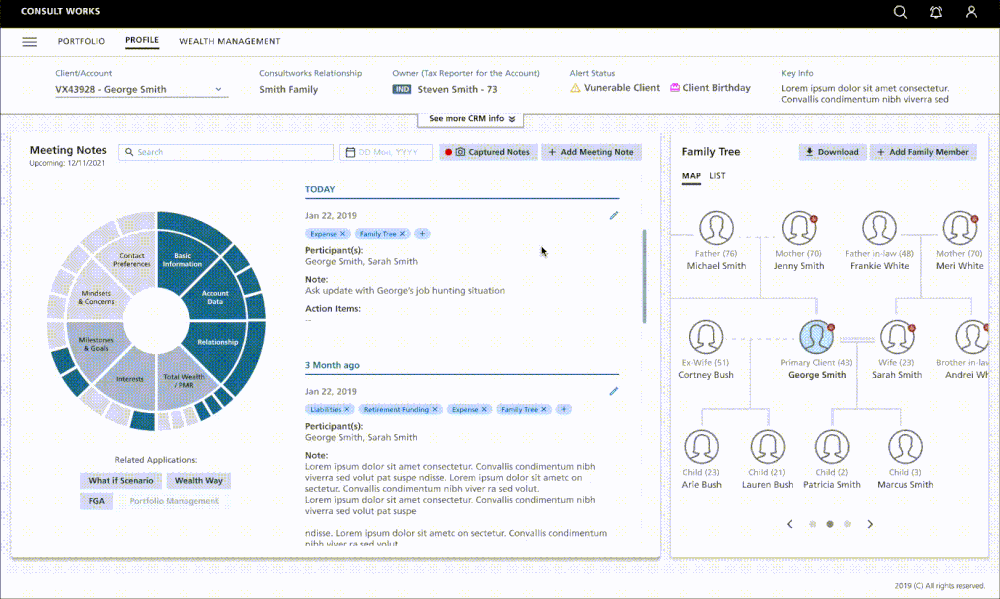The width and height of the screenshot is (1000, 599).
Task: Click meeting notes vertical scrollbar
Action: (x=644, y=276)
